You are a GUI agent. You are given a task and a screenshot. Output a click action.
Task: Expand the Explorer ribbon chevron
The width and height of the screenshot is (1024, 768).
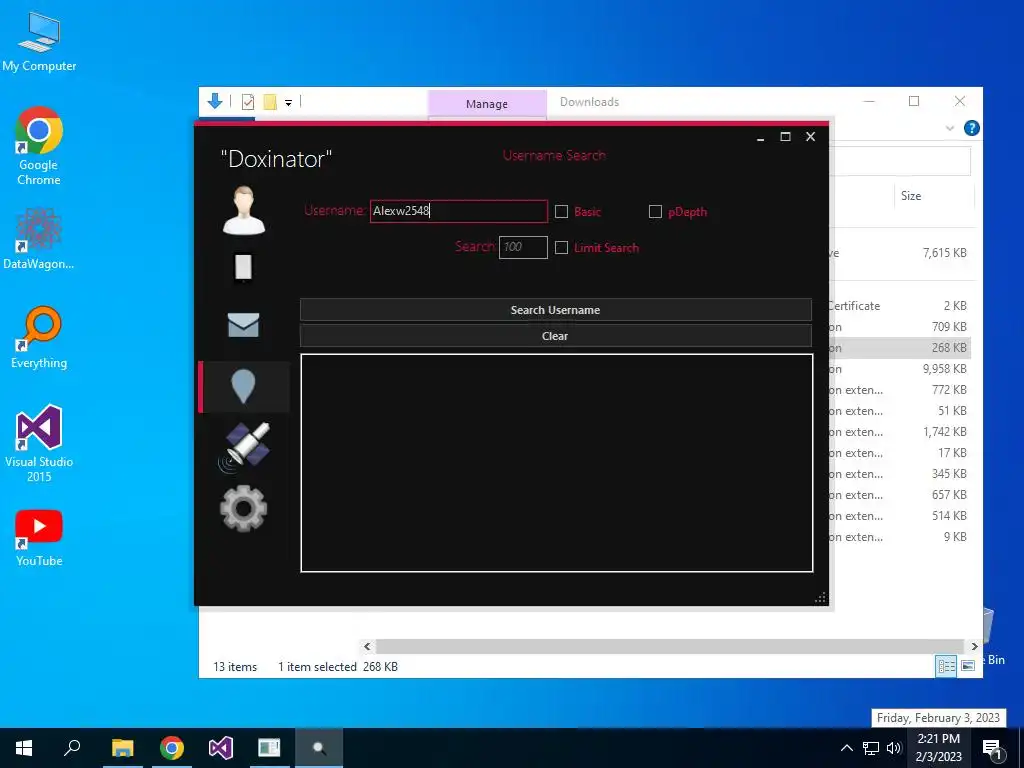(x=950, y=129)
